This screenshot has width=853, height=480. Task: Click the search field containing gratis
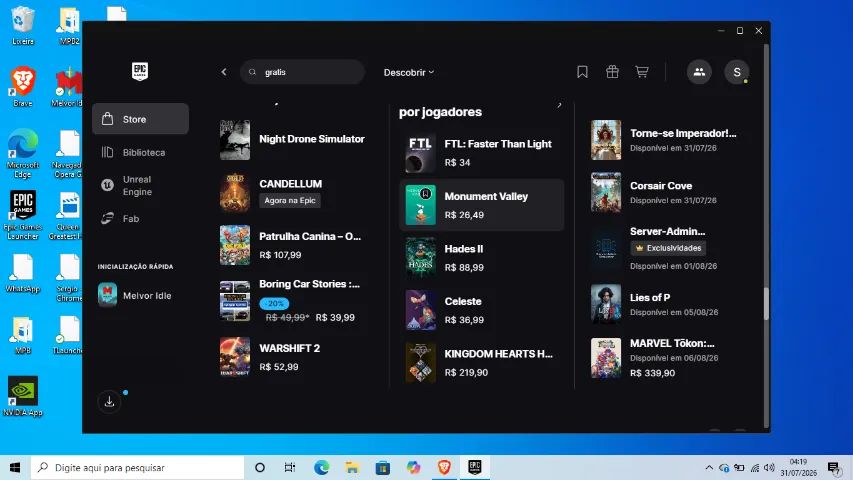[302, 72]
